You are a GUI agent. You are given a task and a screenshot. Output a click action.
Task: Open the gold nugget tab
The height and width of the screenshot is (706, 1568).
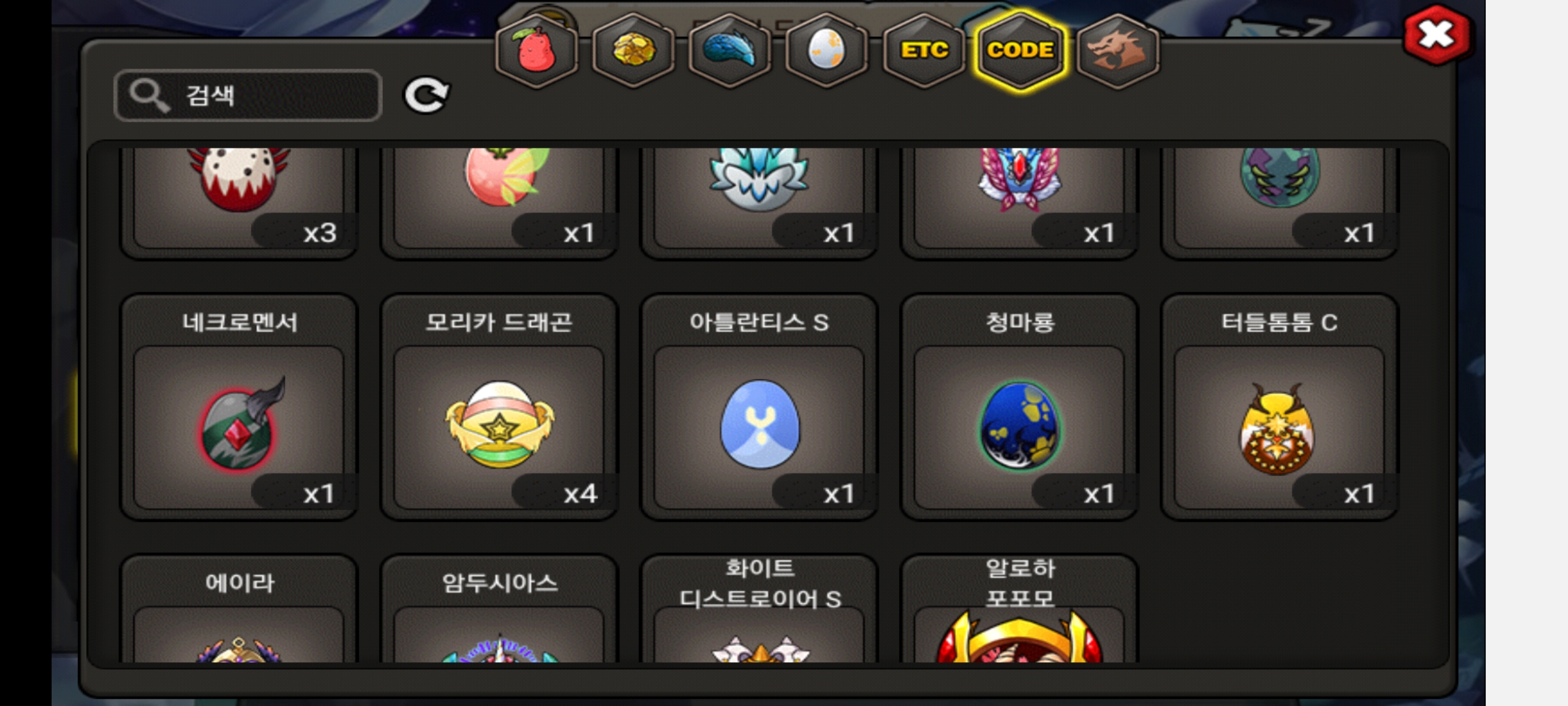(x=633, y=50)
